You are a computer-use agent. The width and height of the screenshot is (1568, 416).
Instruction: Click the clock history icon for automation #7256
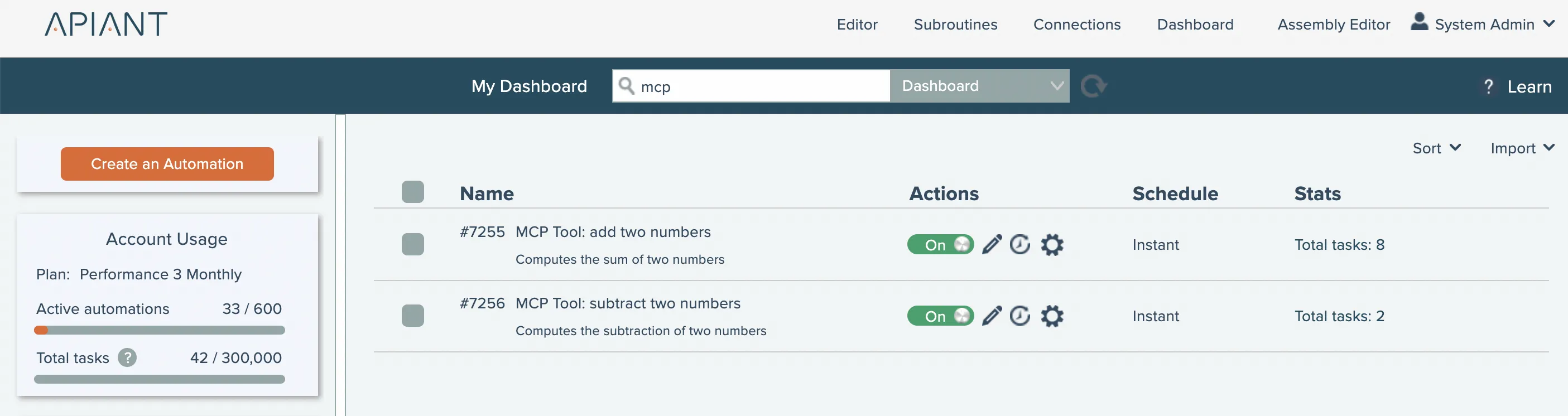click(x=1020, y=316)
